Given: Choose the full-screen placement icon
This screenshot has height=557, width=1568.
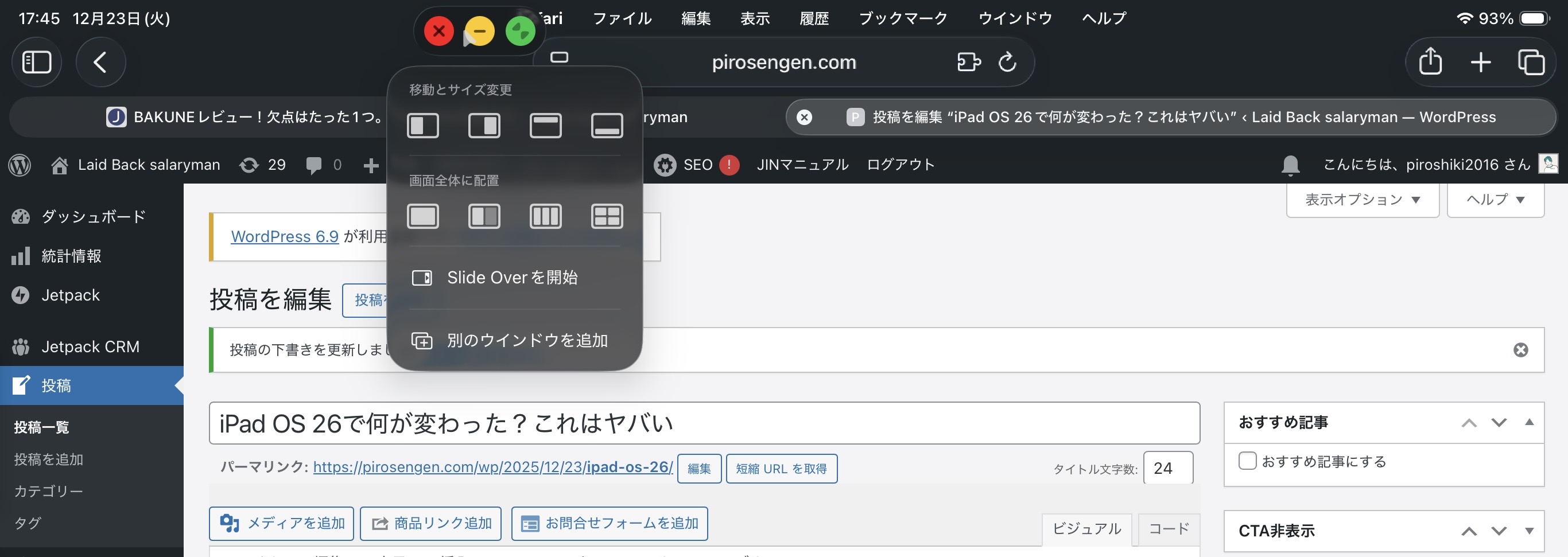Looking at the screenshot, I should [423, 216].
